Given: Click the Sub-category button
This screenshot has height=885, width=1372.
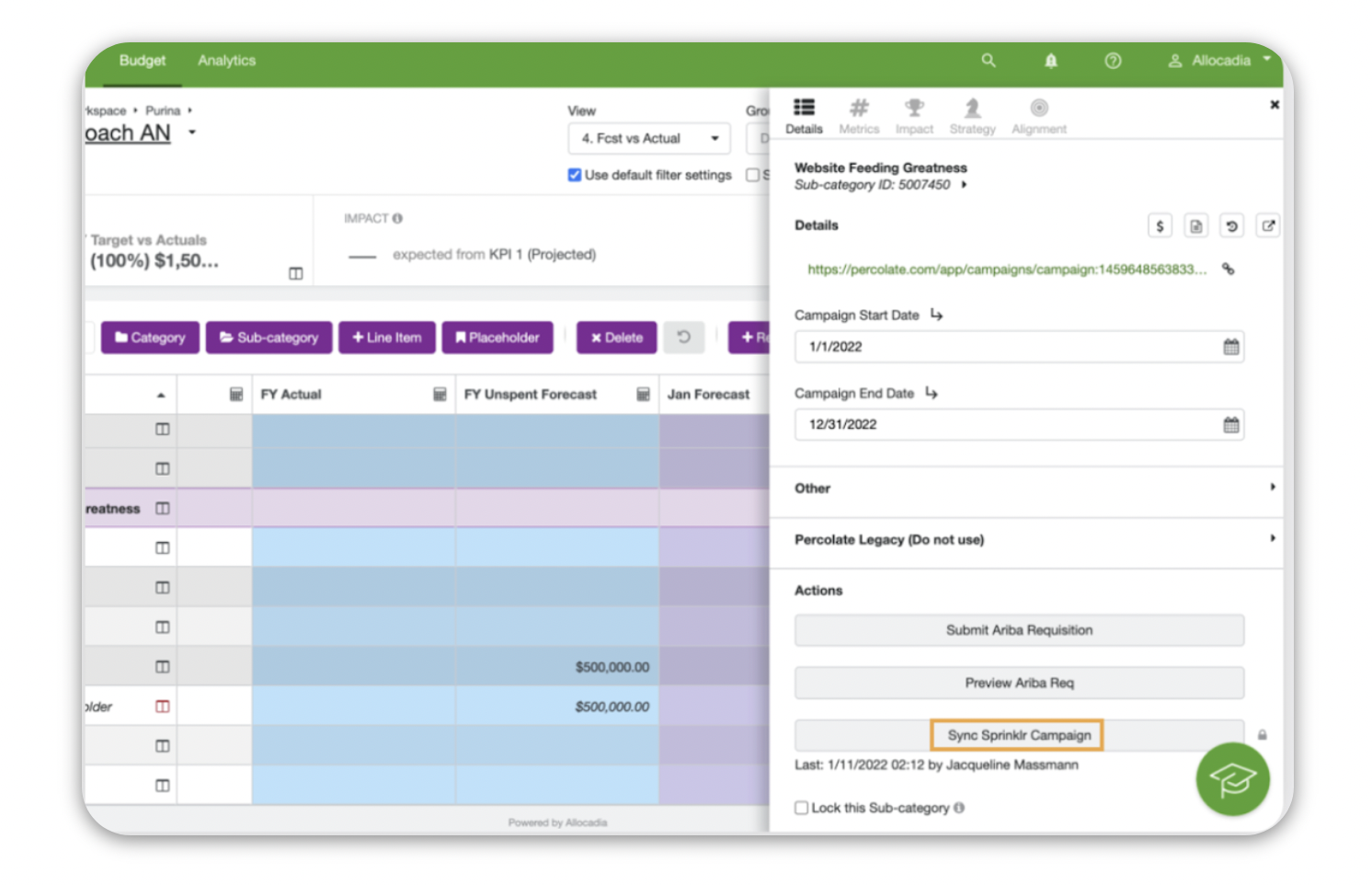Looking at the screenshot, I should pyautogui.click(x=269, y=338).
